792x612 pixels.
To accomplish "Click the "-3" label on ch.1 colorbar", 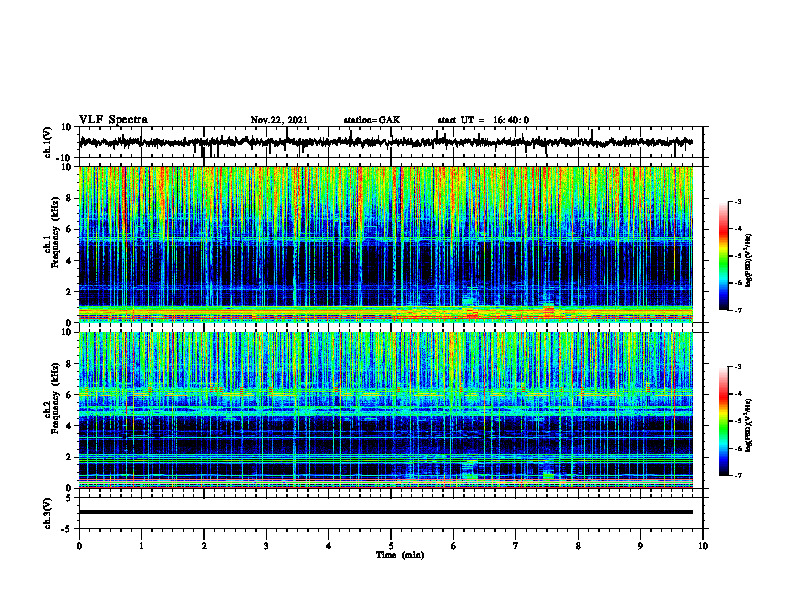I will 737,202.
